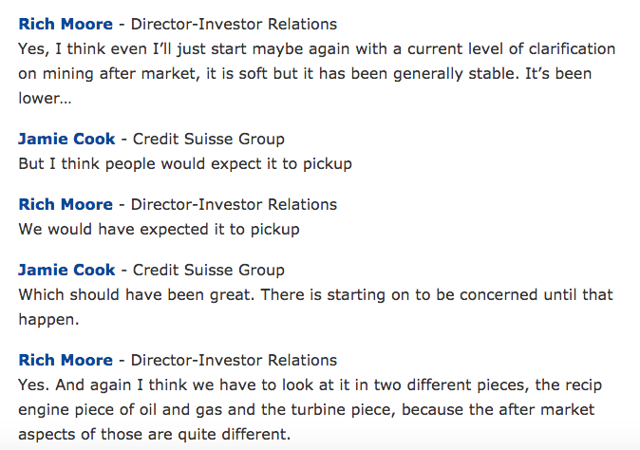Click Director-Investor Relations above 'Yes, I think even'
Screen dimensions: 640x450
(234, 24)
